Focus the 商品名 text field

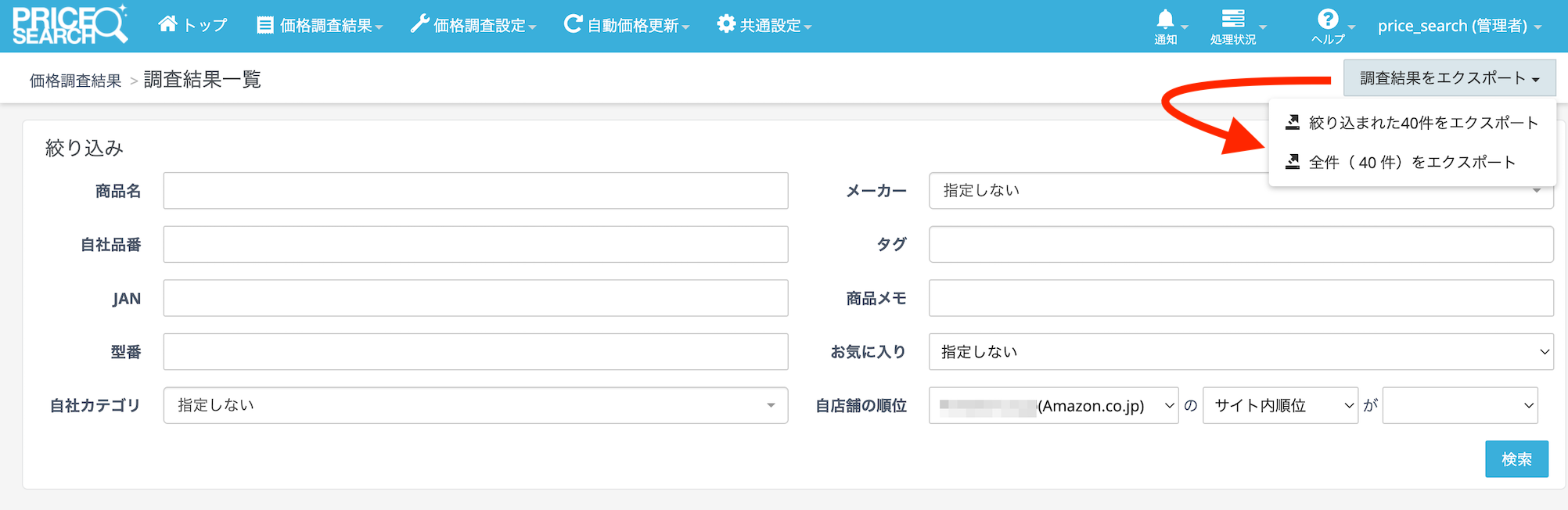(475, 191)
